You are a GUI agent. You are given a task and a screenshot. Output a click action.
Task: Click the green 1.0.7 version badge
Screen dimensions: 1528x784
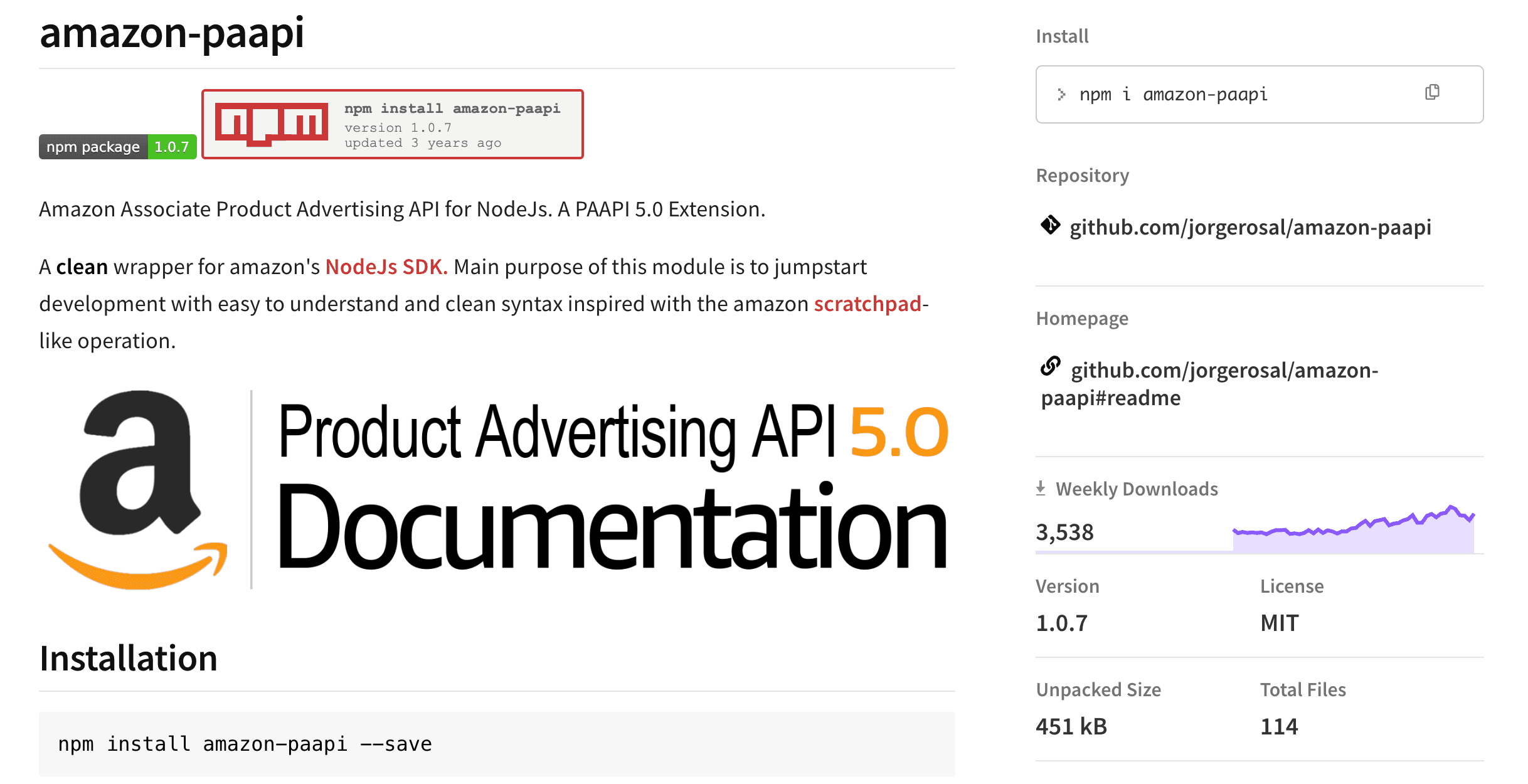pyautogui.click(x=171, y=147)
